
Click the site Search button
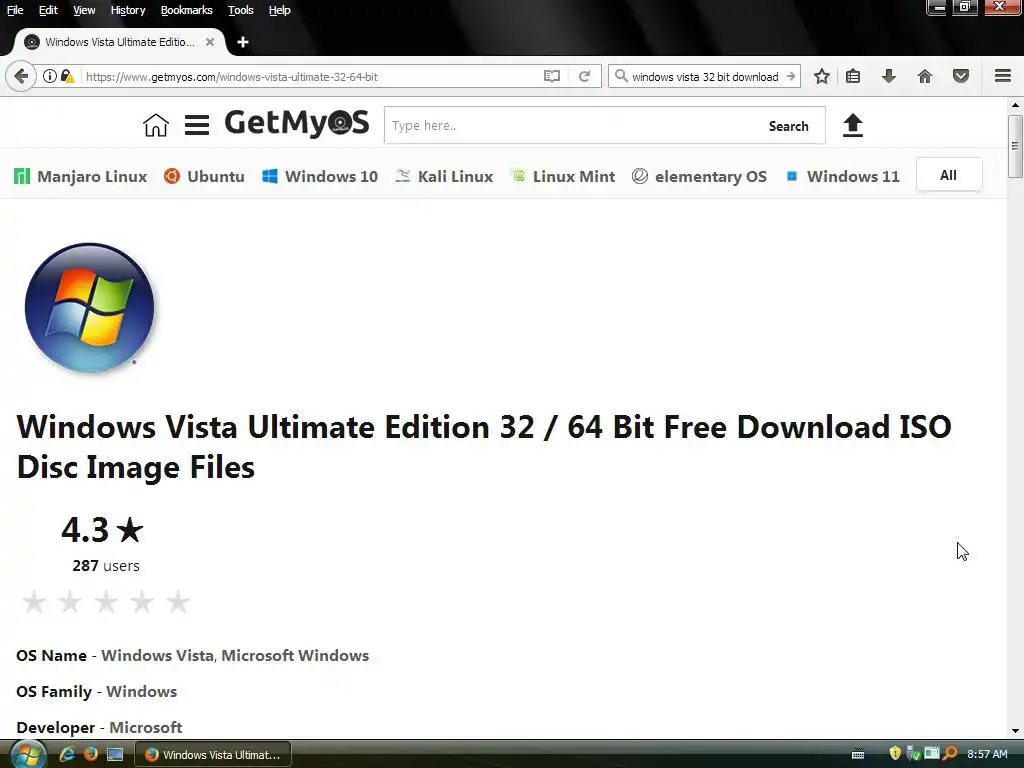(788, 126)
